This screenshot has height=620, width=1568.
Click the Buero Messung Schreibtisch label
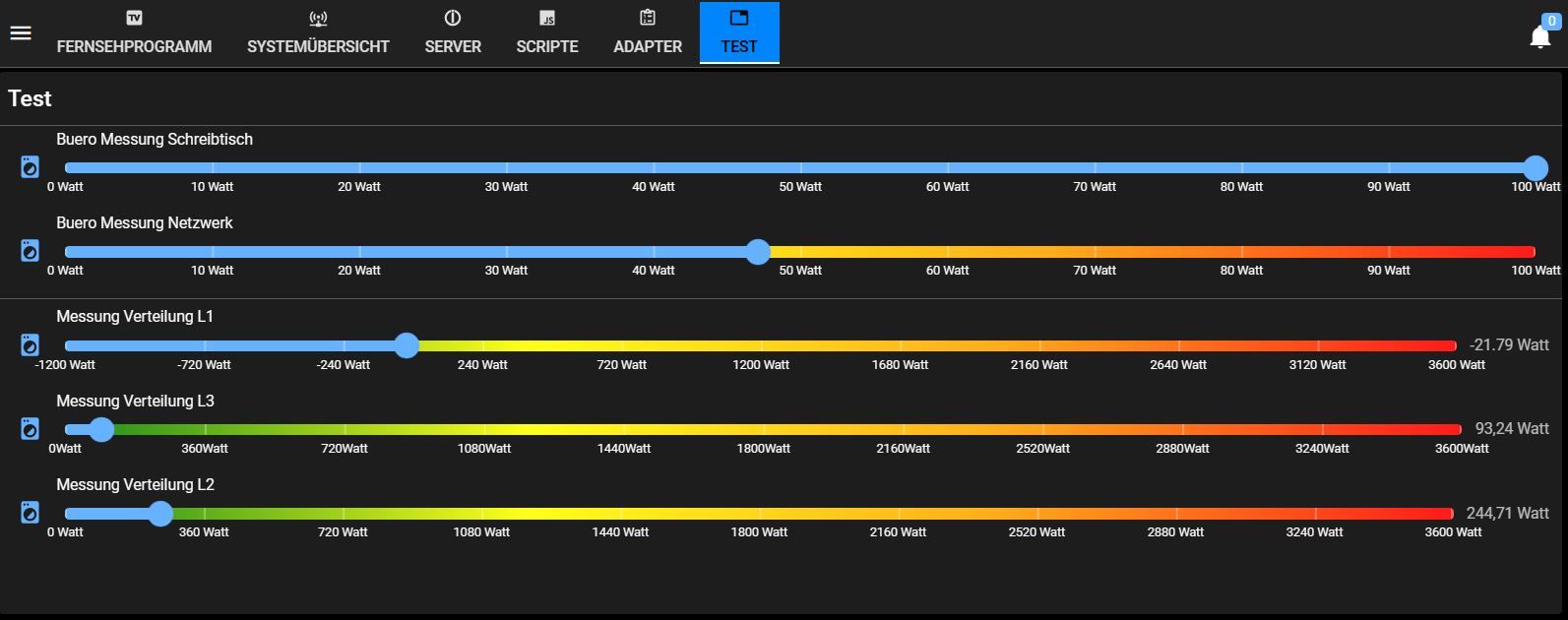155,140
